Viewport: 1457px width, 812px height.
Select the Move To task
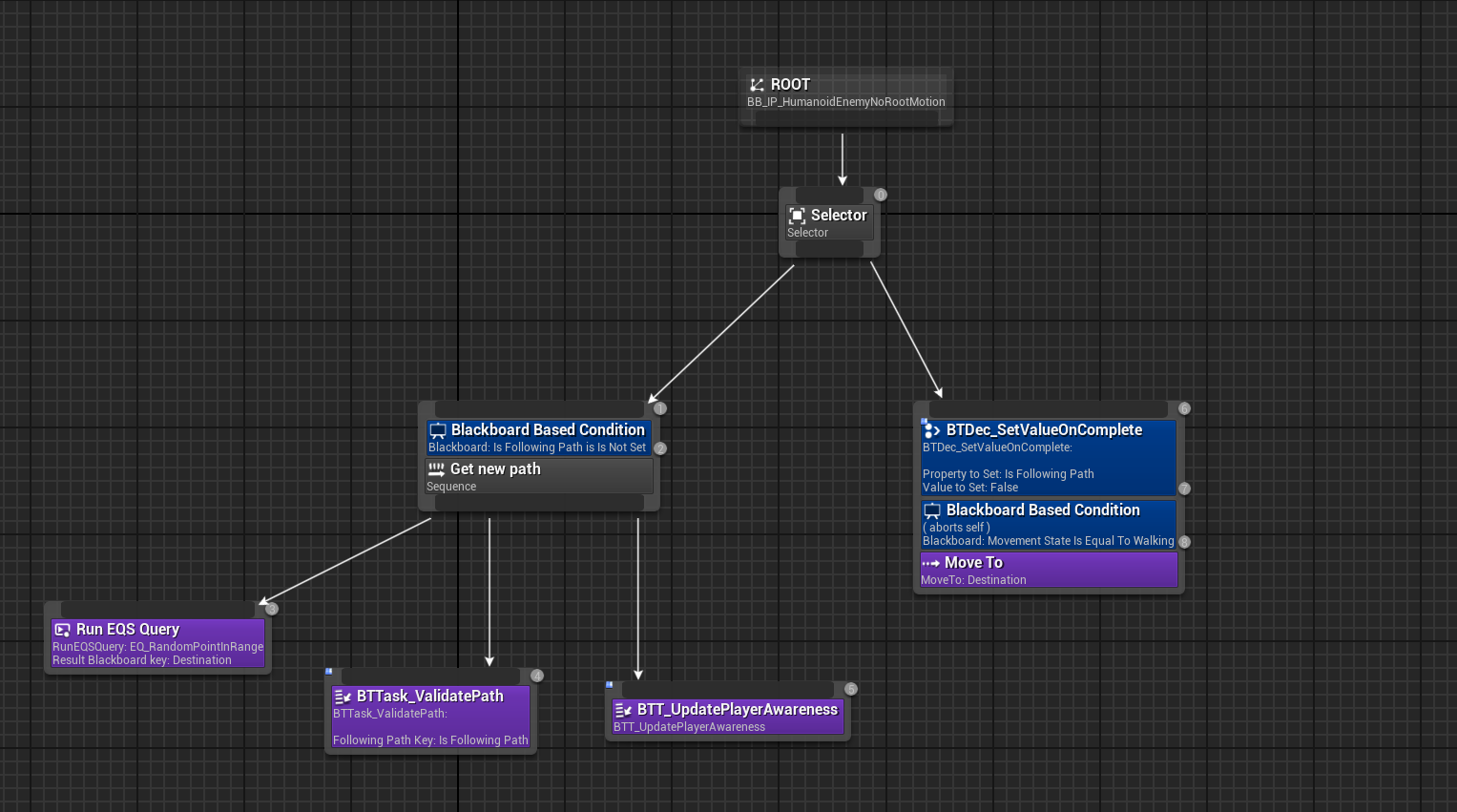pyautogui.click(x=1049, y=571)
